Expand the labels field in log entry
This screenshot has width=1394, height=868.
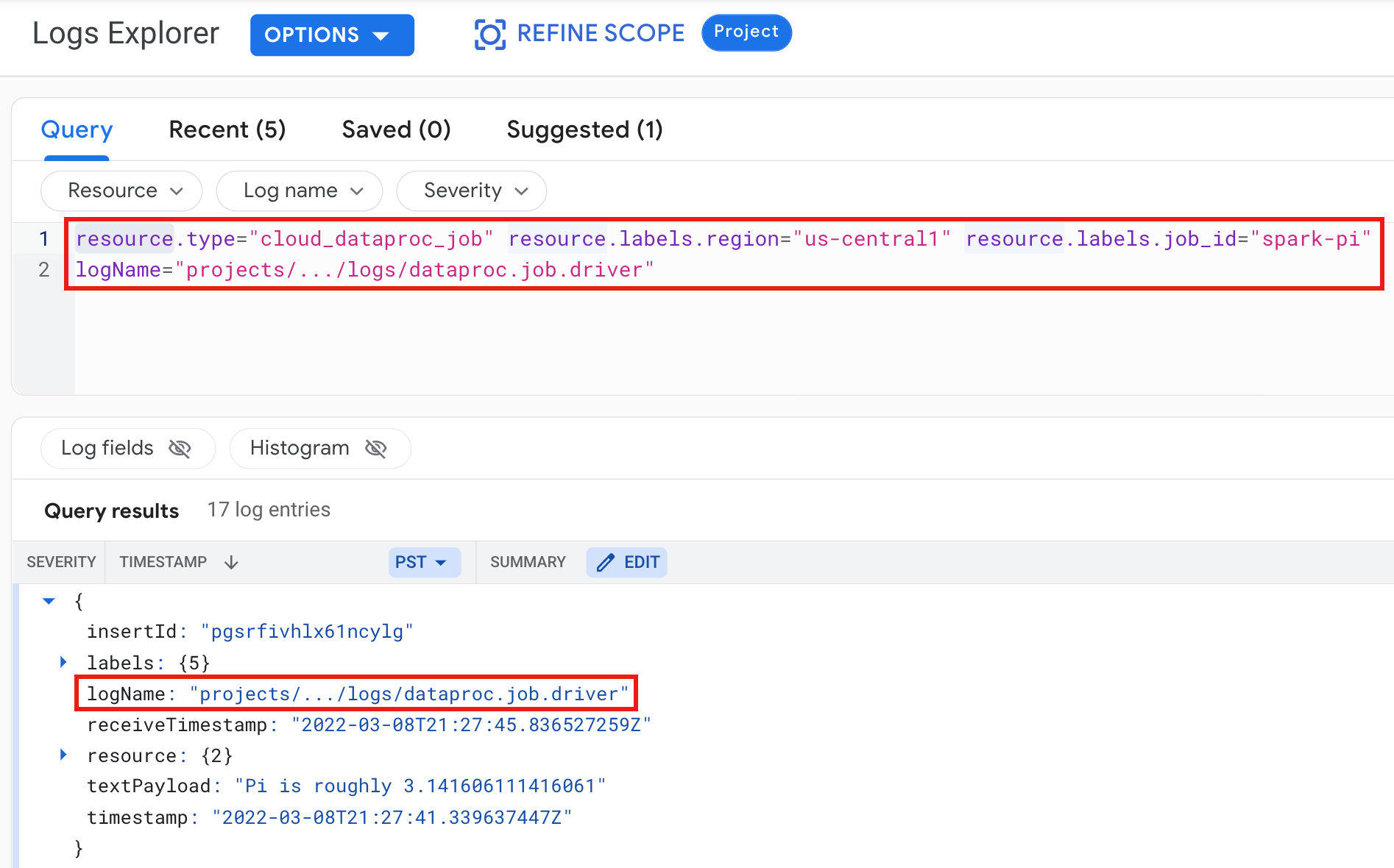[63, 662]
